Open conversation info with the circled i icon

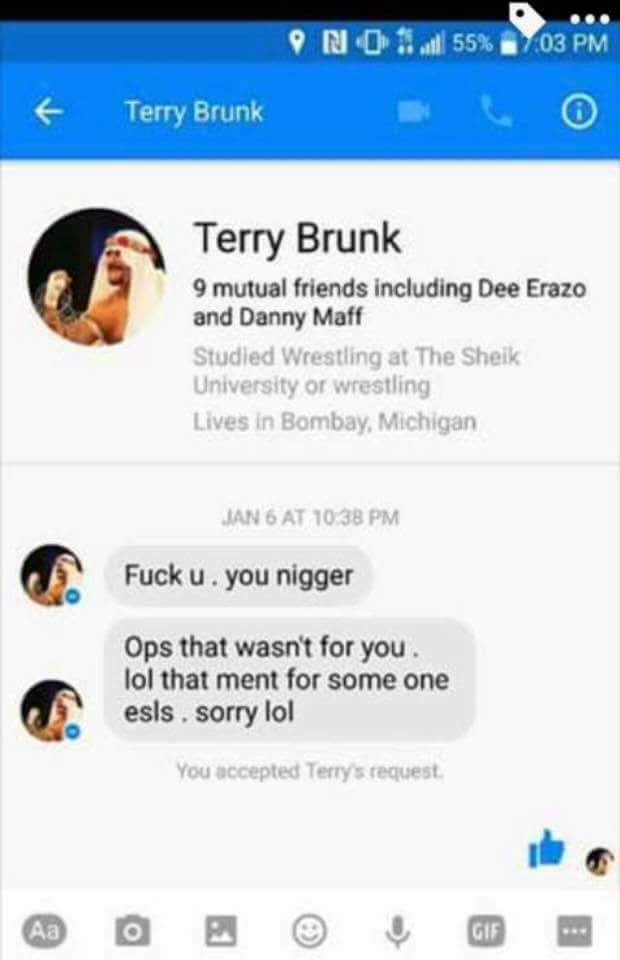coord(578,112)
